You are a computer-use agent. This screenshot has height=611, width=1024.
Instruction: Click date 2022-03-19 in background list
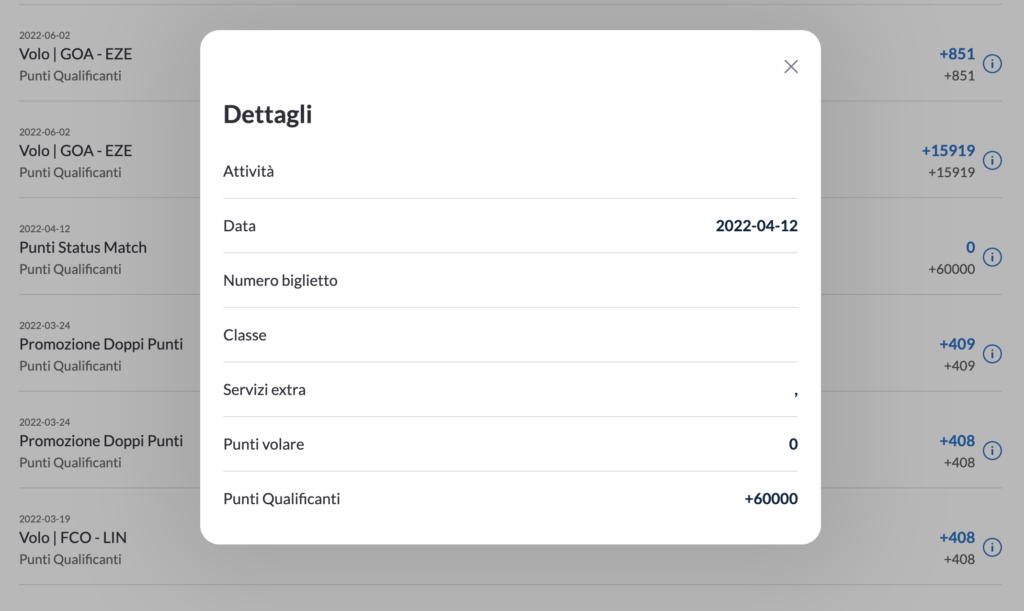(44, 519)
